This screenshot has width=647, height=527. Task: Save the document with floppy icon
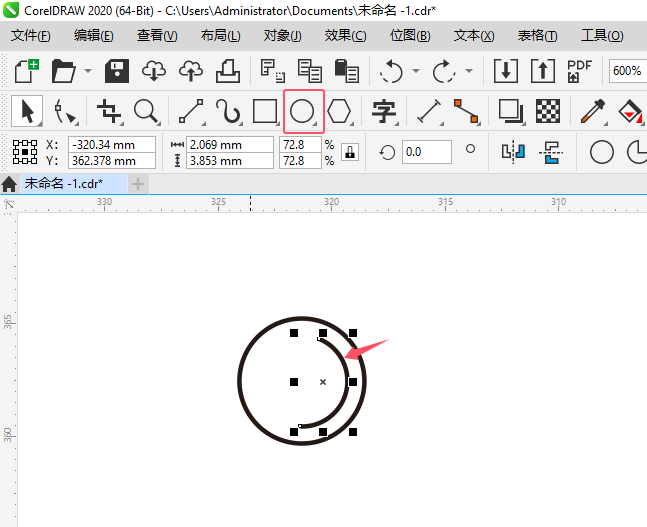click(117, 71)
